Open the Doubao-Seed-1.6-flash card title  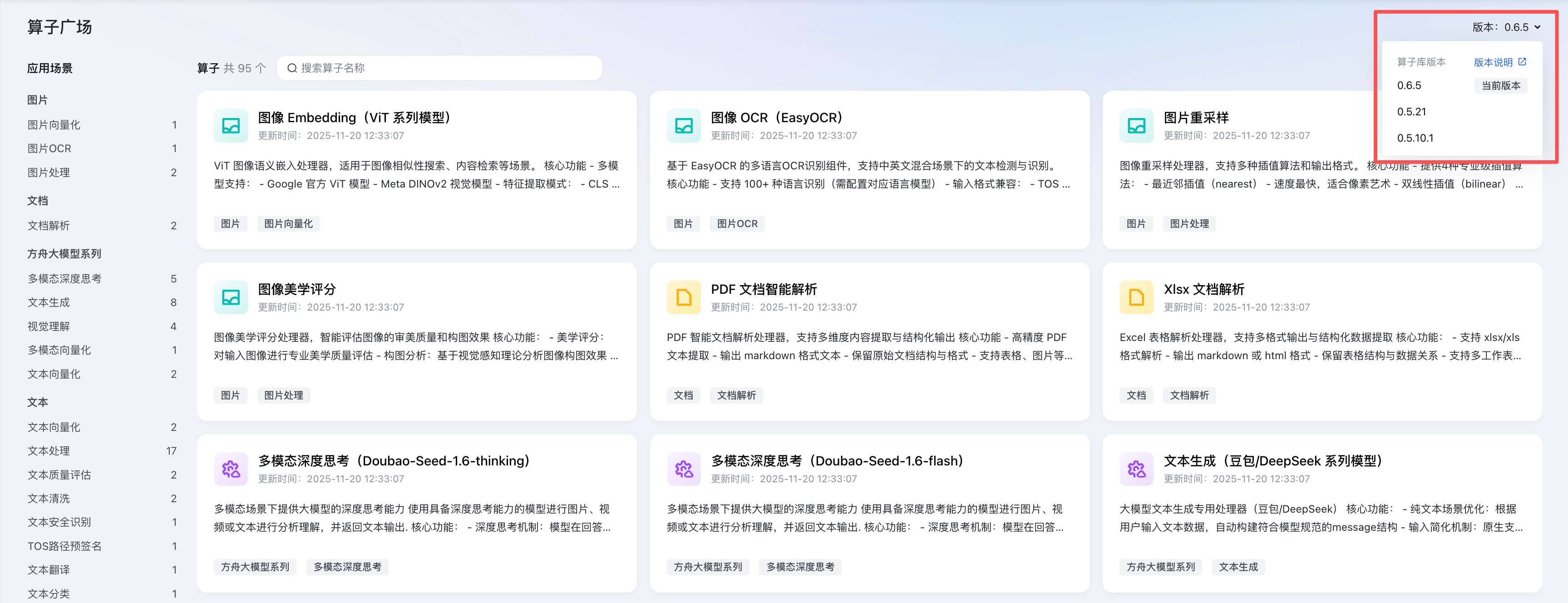tap(837, 461)
